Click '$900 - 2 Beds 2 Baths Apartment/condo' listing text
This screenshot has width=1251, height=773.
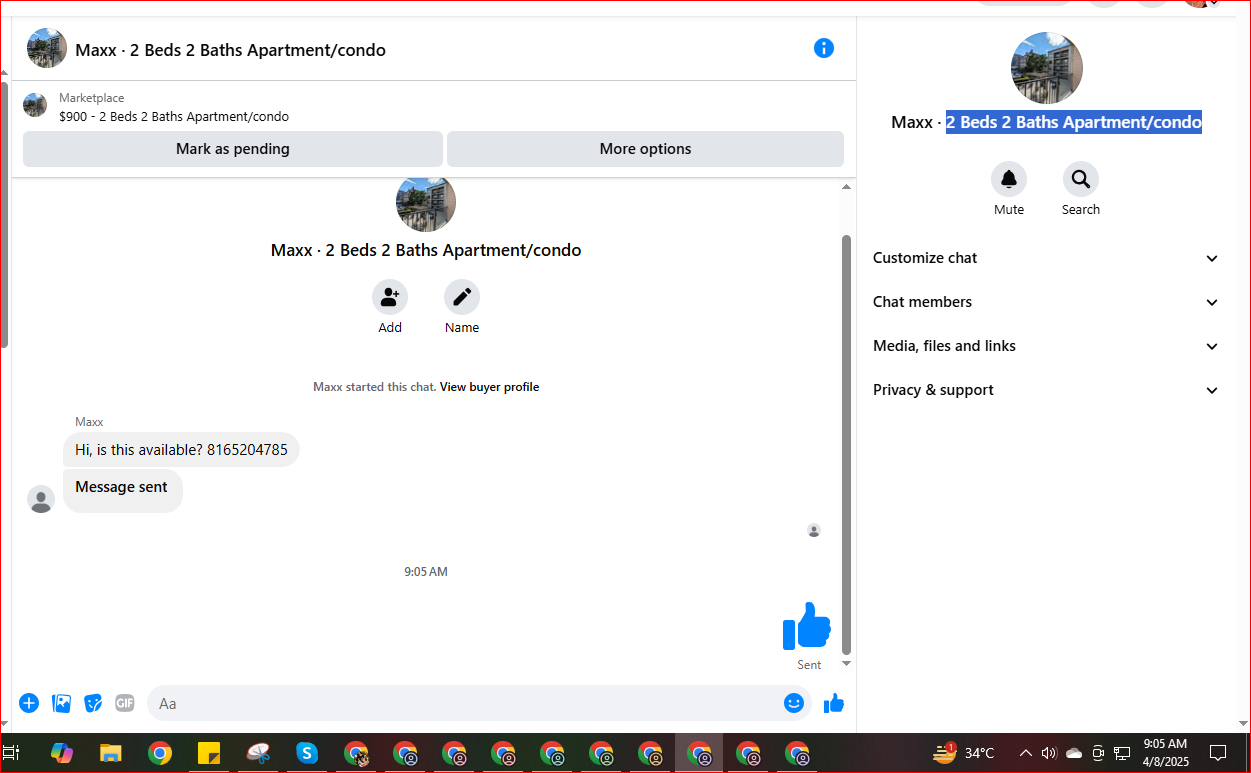click(174, 116)
